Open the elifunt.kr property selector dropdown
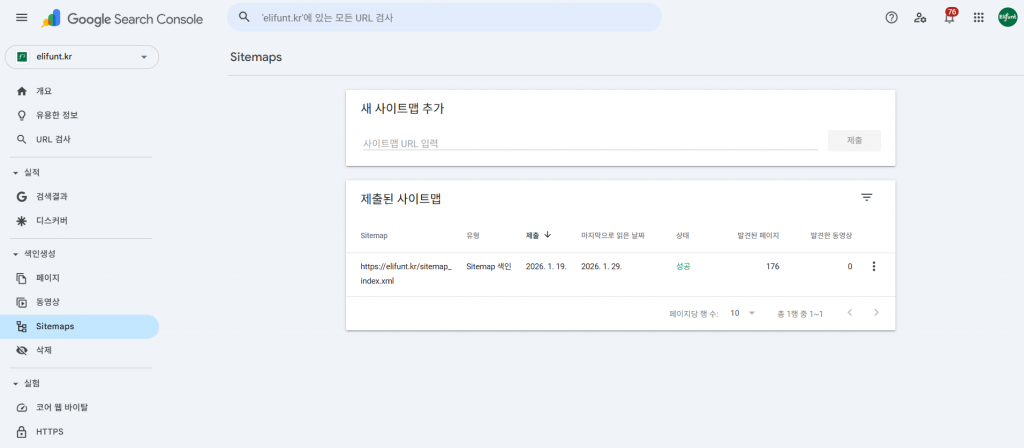Screen dimensions: 1024x448 coord(82,57)
